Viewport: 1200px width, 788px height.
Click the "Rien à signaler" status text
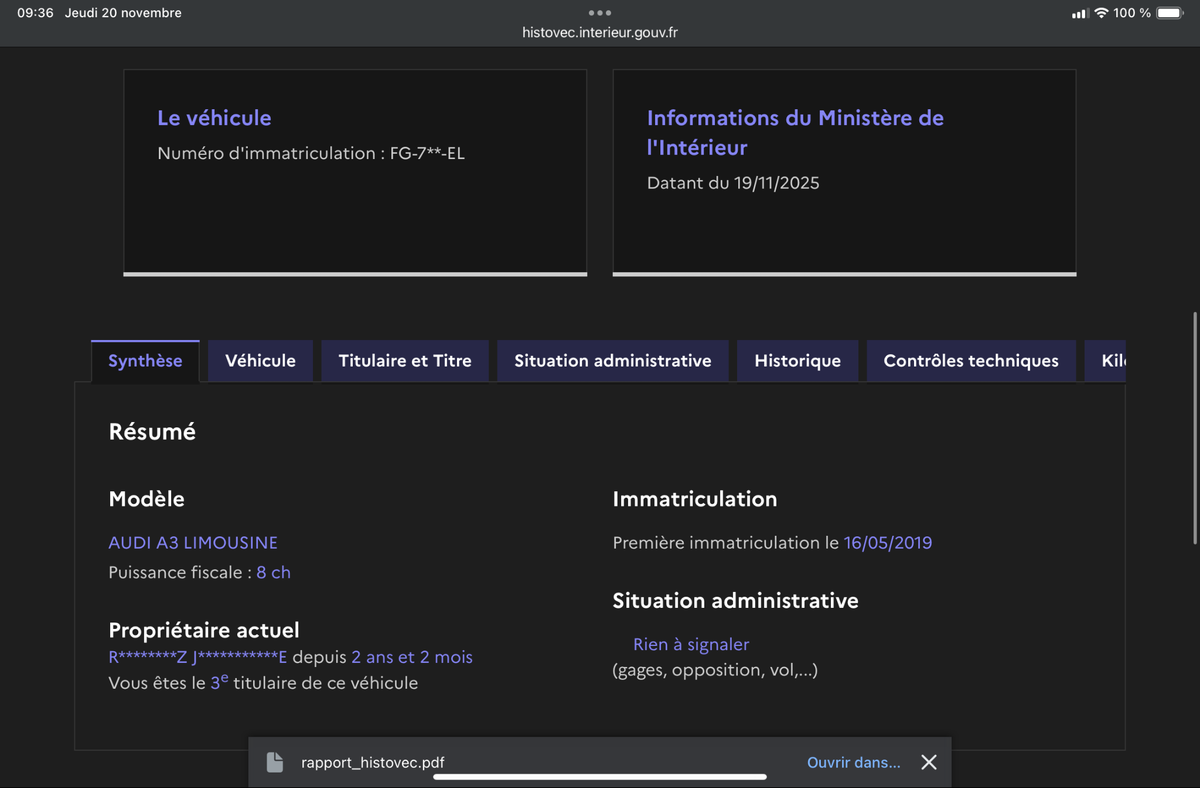[690, 645]
